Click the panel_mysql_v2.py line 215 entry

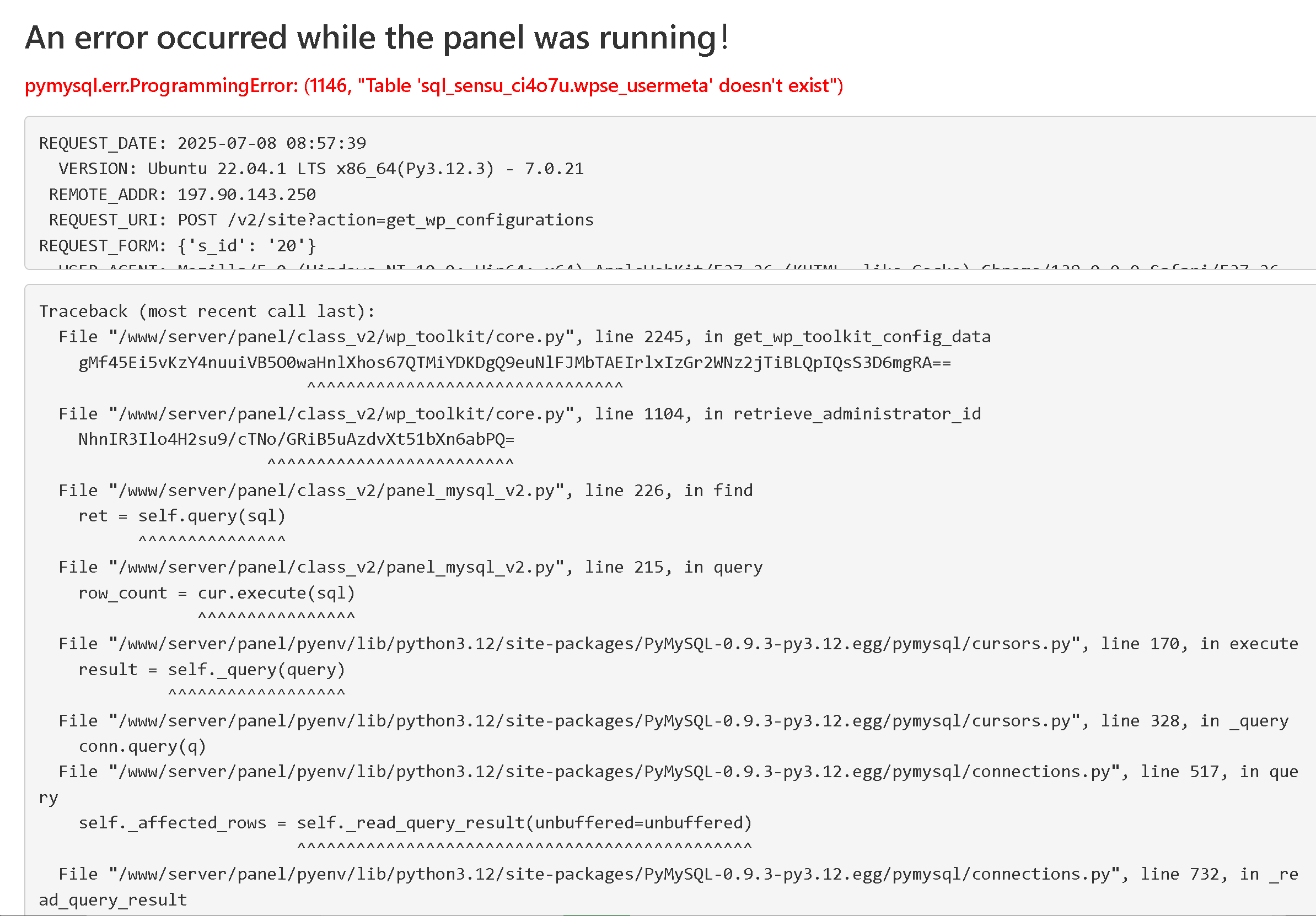click(x=410, y=567)
